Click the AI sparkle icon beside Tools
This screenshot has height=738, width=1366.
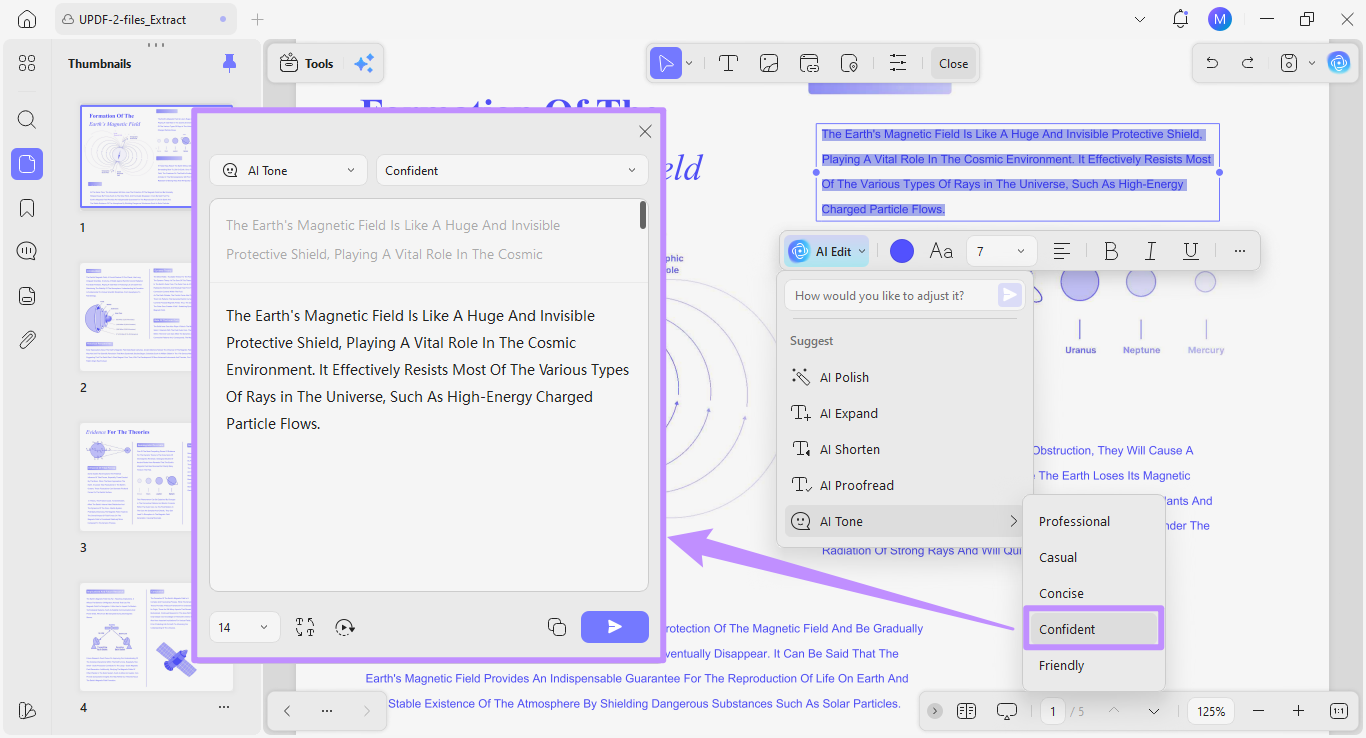tap(364, 63)
